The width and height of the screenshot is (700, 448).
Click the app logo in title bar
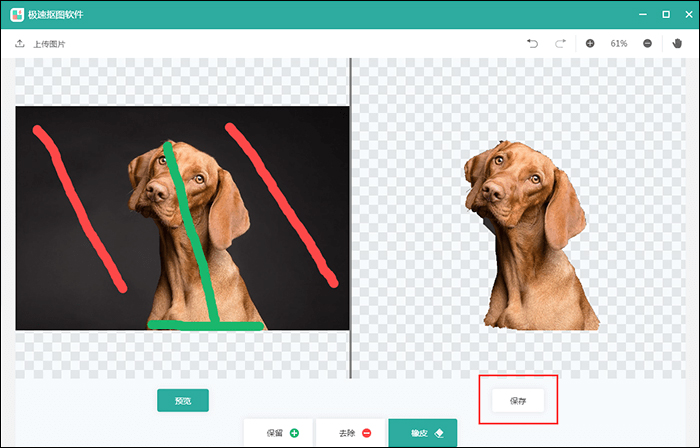click(x=18, y=14)
